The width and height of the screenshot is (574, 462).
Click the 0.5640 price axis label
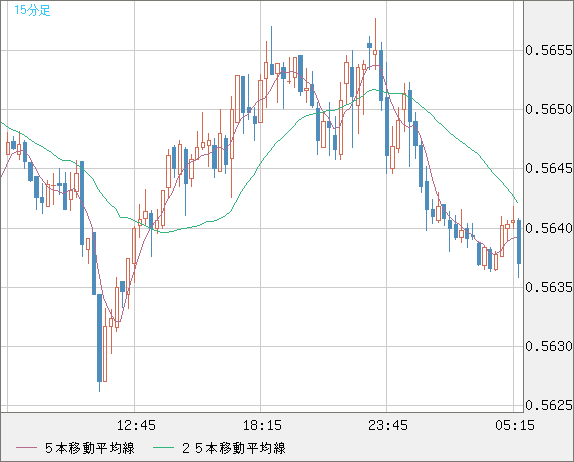tap(549, 228)
